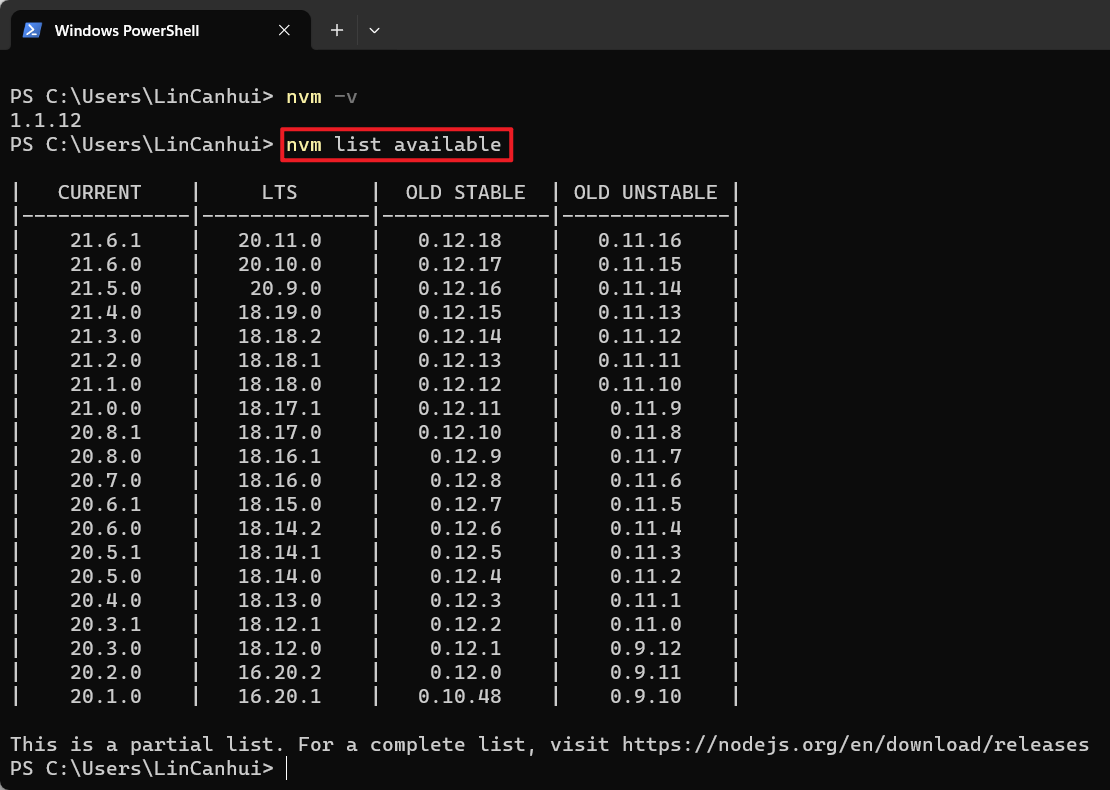The width and height of the screenshot is (1110, 790).
Task: Click version 20.11.0 in the LTS column
Action: tap(279, 240)
